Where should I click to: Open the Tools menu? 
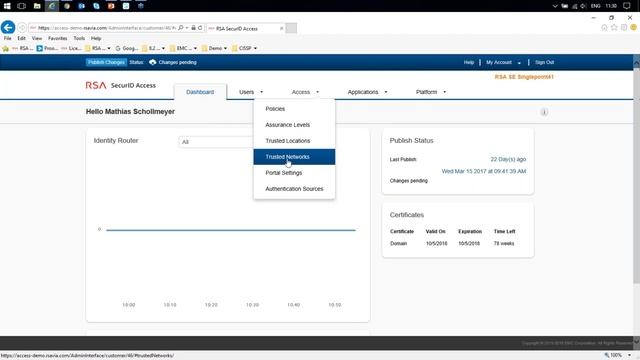[79, 38]
